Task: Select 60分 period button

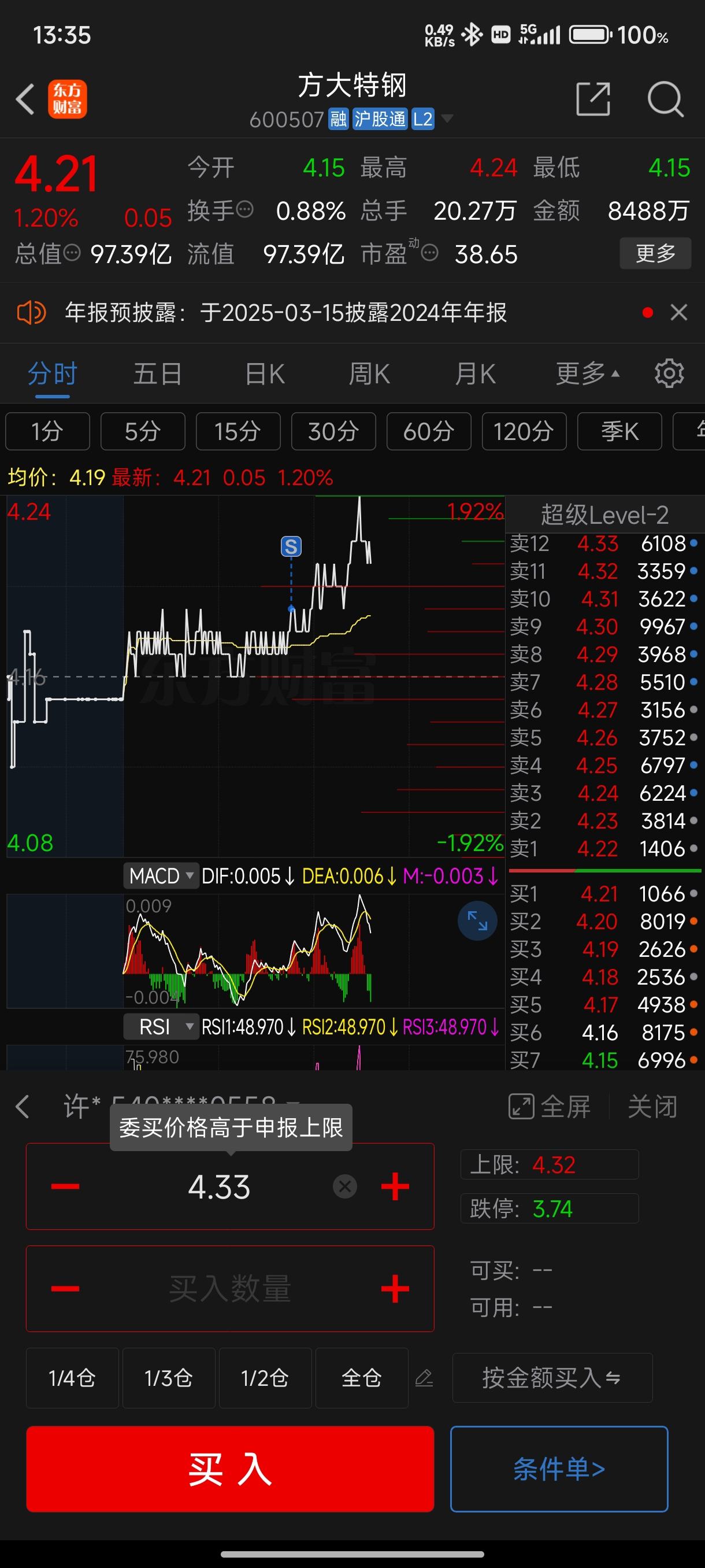Action: point(429,431)
